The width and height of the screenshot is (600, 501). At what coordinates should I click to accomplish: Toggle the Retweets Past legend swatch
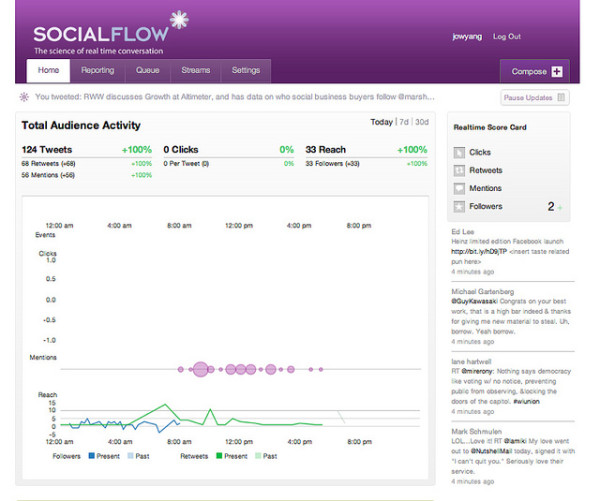(257, 455)
